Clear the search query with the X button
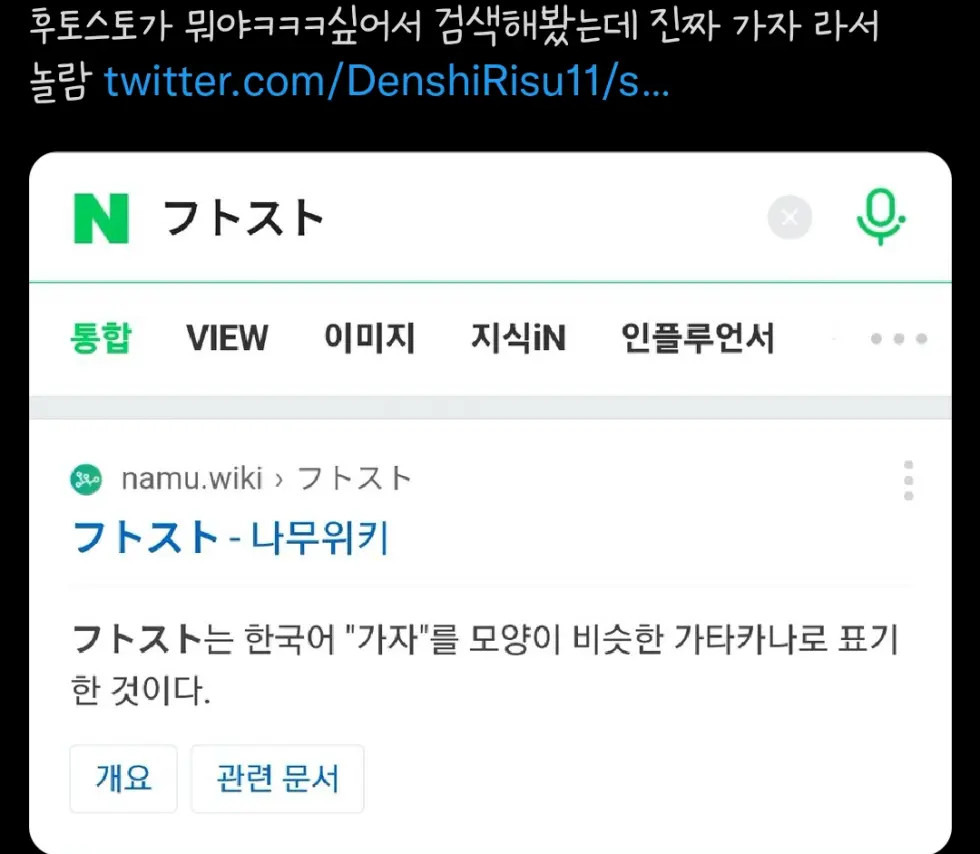Screen dimensions: 980x854 point(789,218)
